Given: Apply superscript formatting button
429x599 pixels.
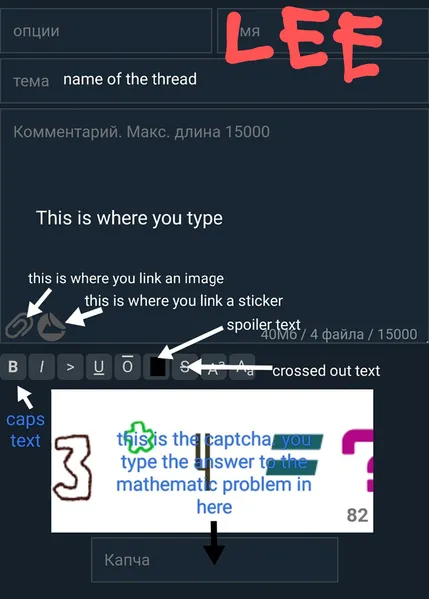Looking at the screenshot, I should tap(214, 367).
